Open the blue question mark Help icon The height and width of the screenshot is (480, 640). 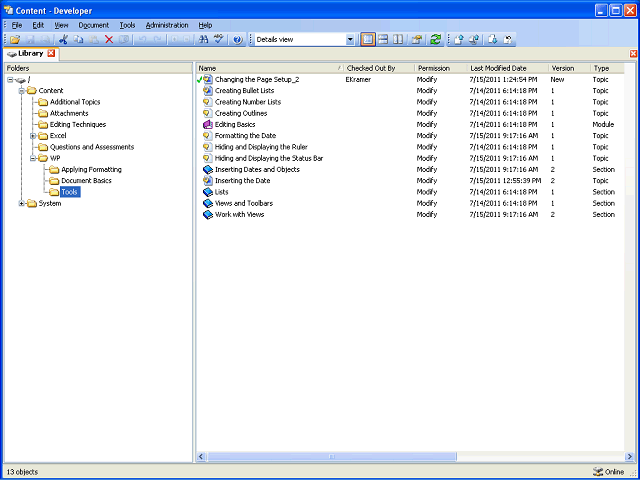click(238, 40)
